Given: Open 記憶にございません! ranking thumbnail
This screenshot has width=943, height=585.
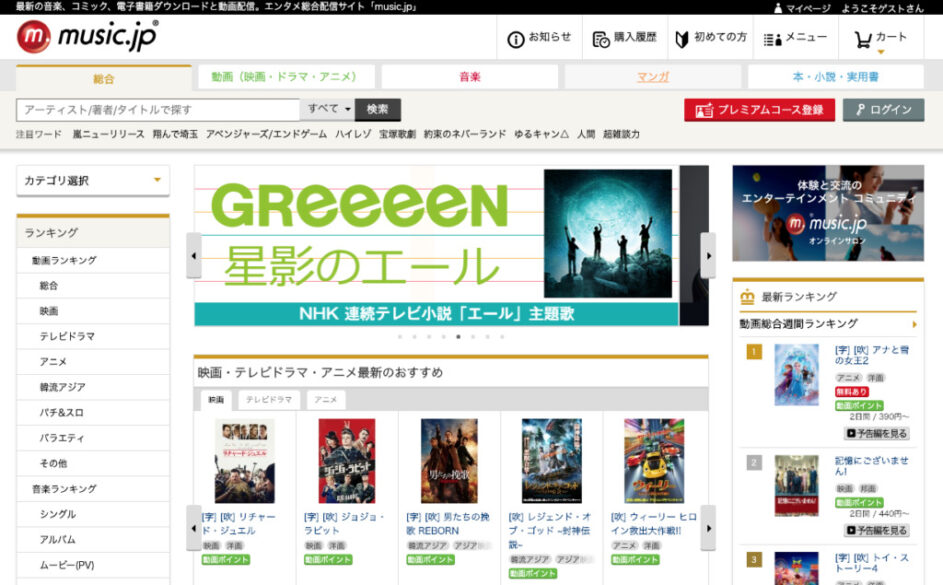Looking at the screenshot, I should 796,486.
